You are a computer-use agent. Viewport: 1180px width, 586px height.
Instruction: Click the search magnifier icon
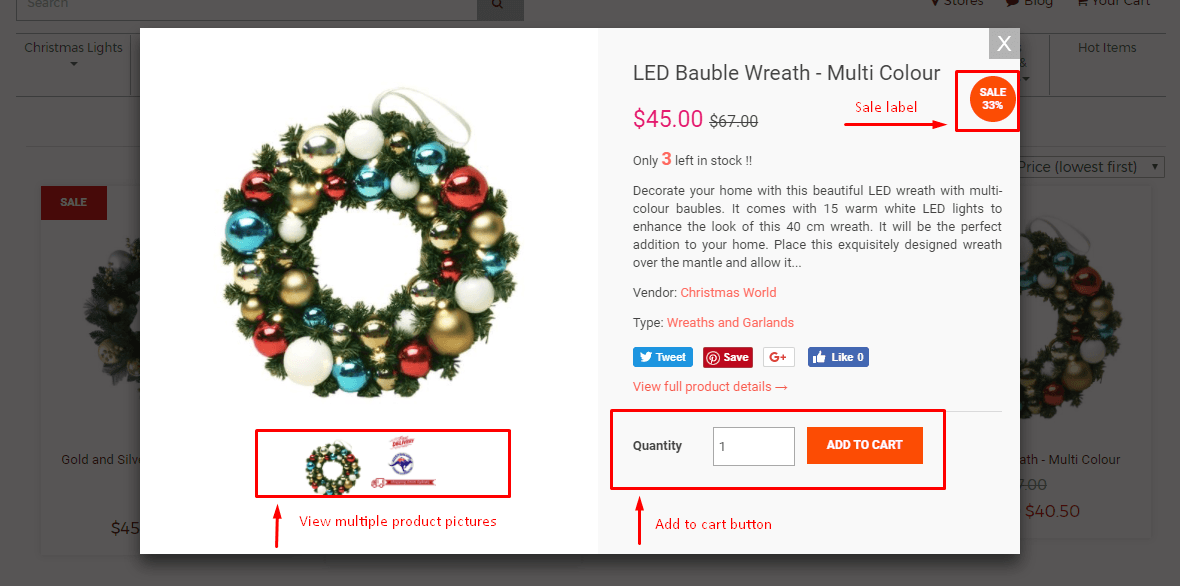coord(500,6)
